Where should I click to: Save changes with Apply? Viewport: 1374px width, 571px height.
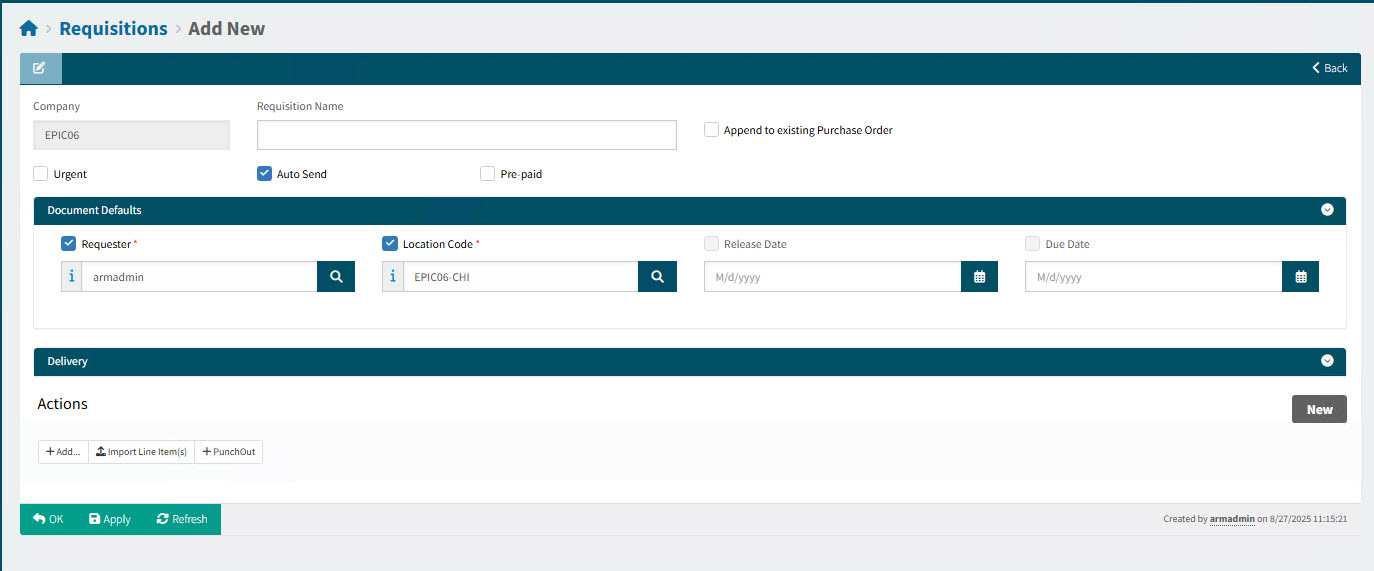[110, 519]
